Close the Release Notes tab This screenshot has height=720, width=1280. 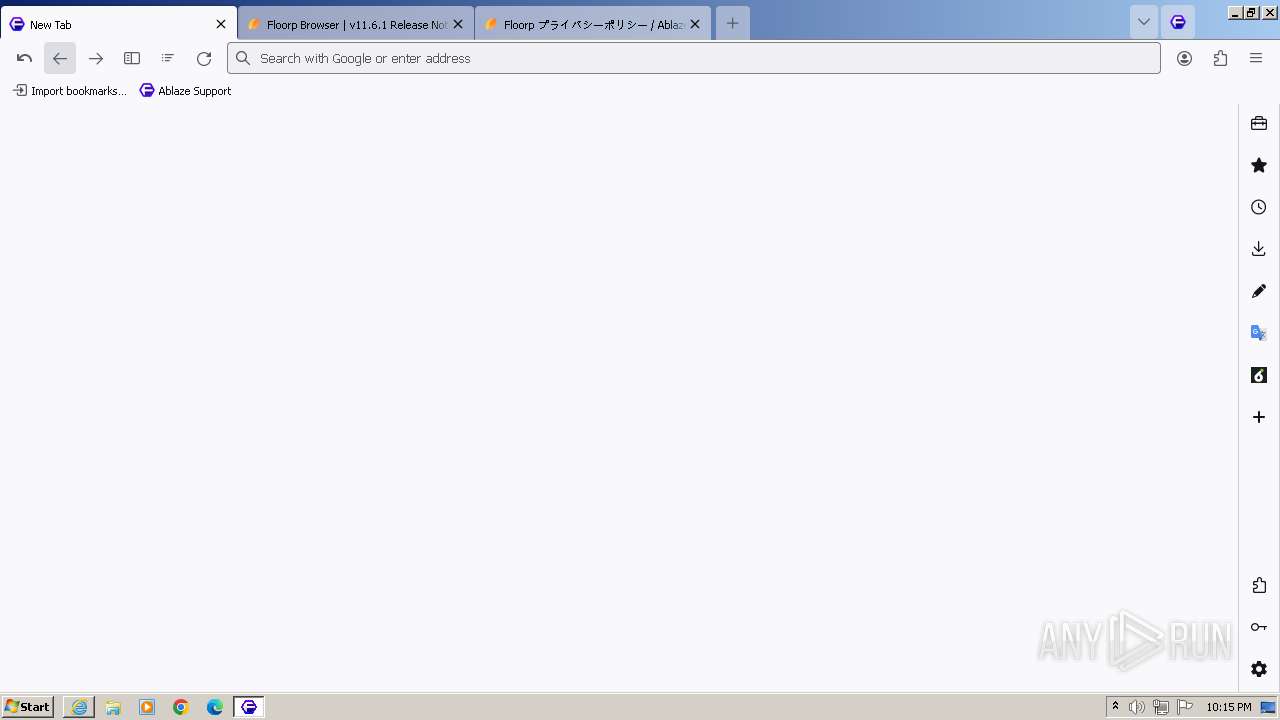coord(458,24)
